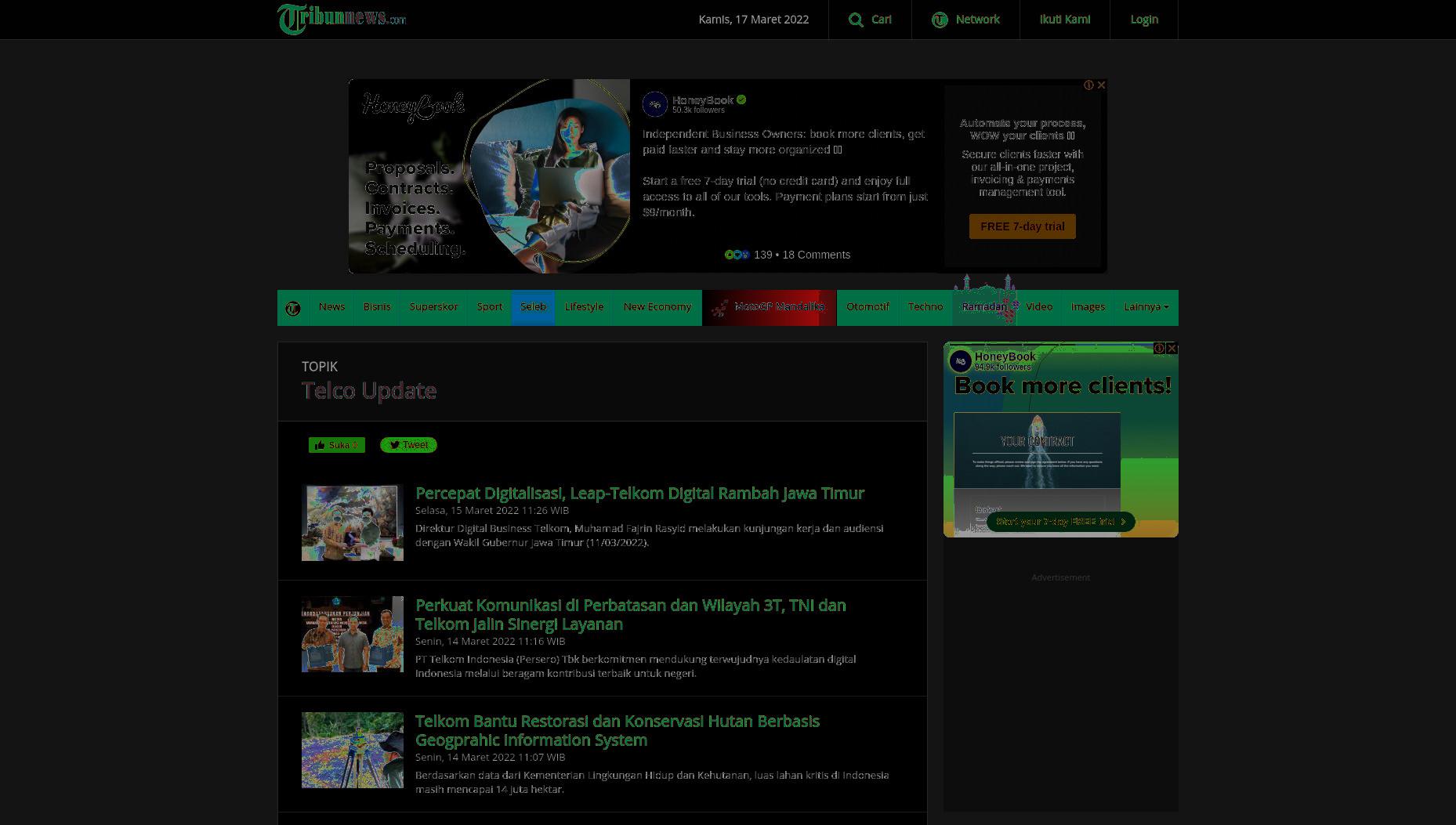Viewport: 1456px width, 825px height.
Task: Expand the Lainnya dropdown menu
Action: tap(1146, 307)
